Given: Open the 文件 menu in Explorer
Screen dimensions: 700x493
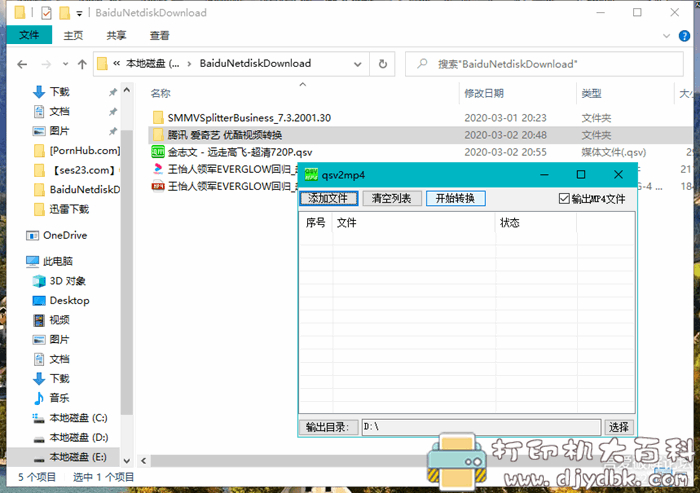Looking at the screenshot, I should [x=29, y=35].
